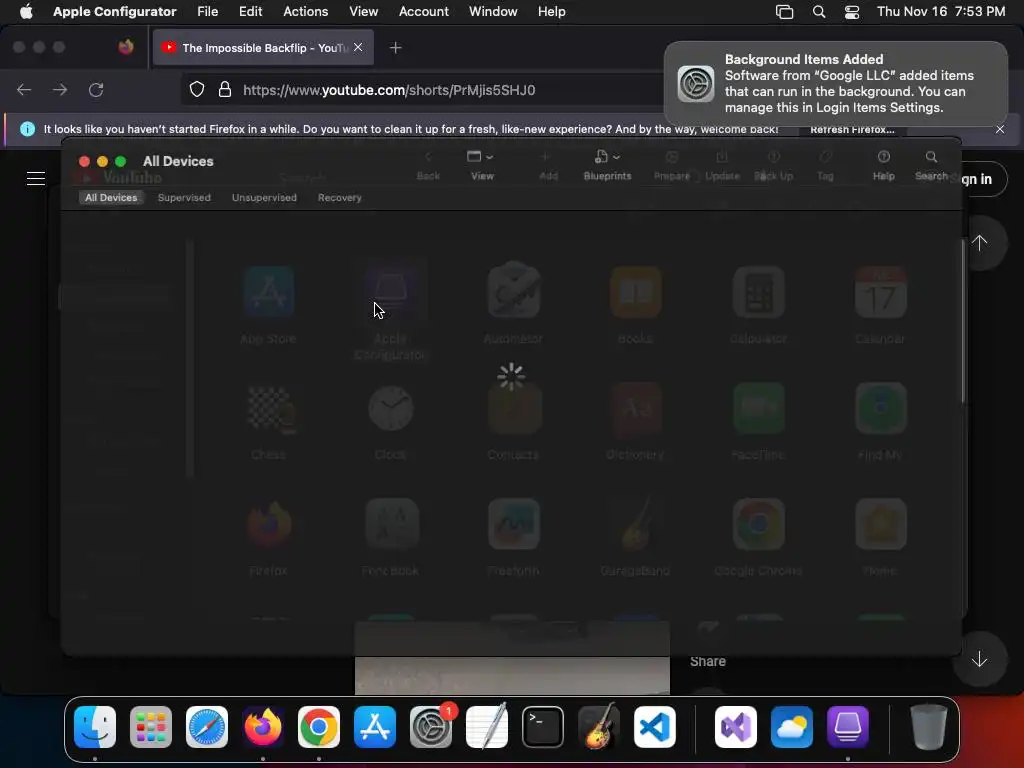
Task: Open Launchpad from the Dock
Action: tap(151, 727)
